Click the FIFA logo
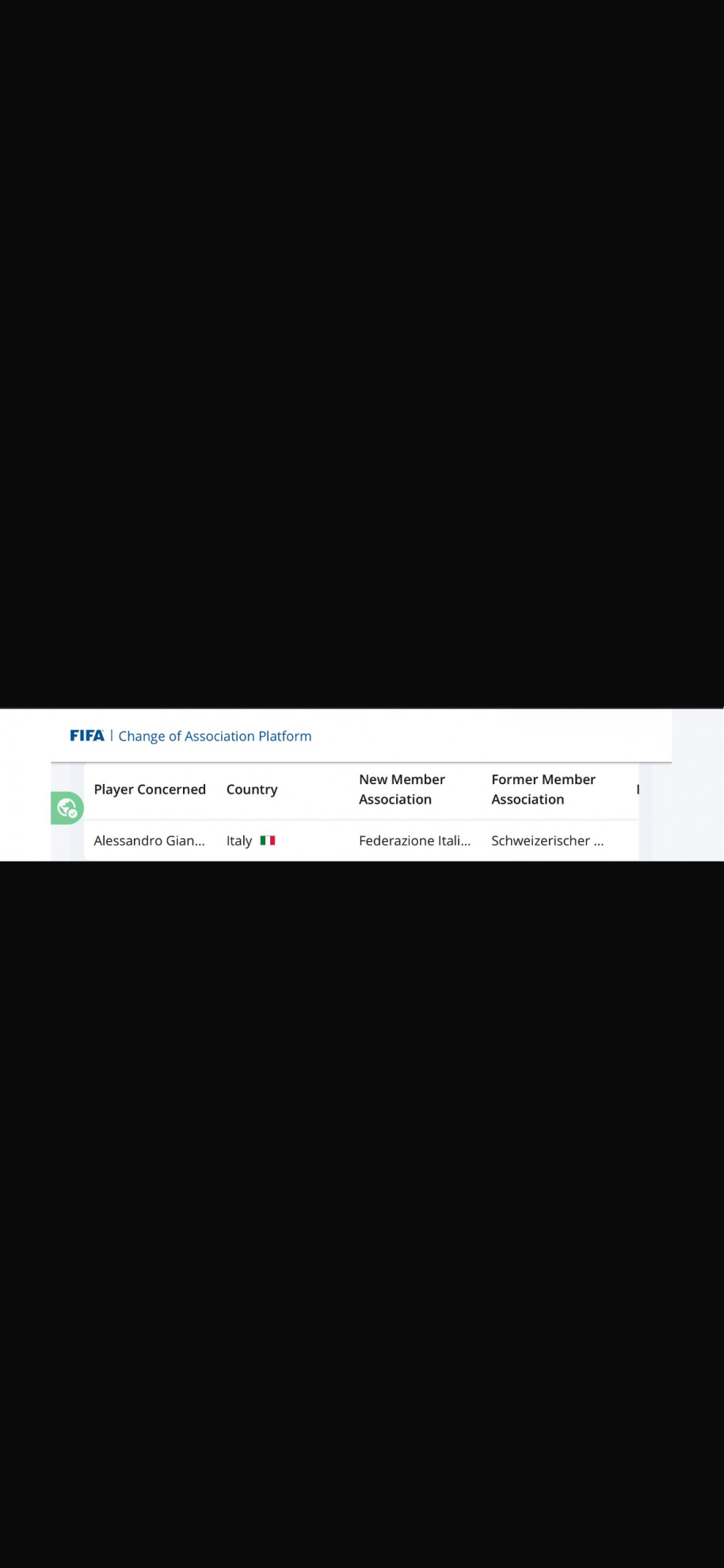 (87, 736)
